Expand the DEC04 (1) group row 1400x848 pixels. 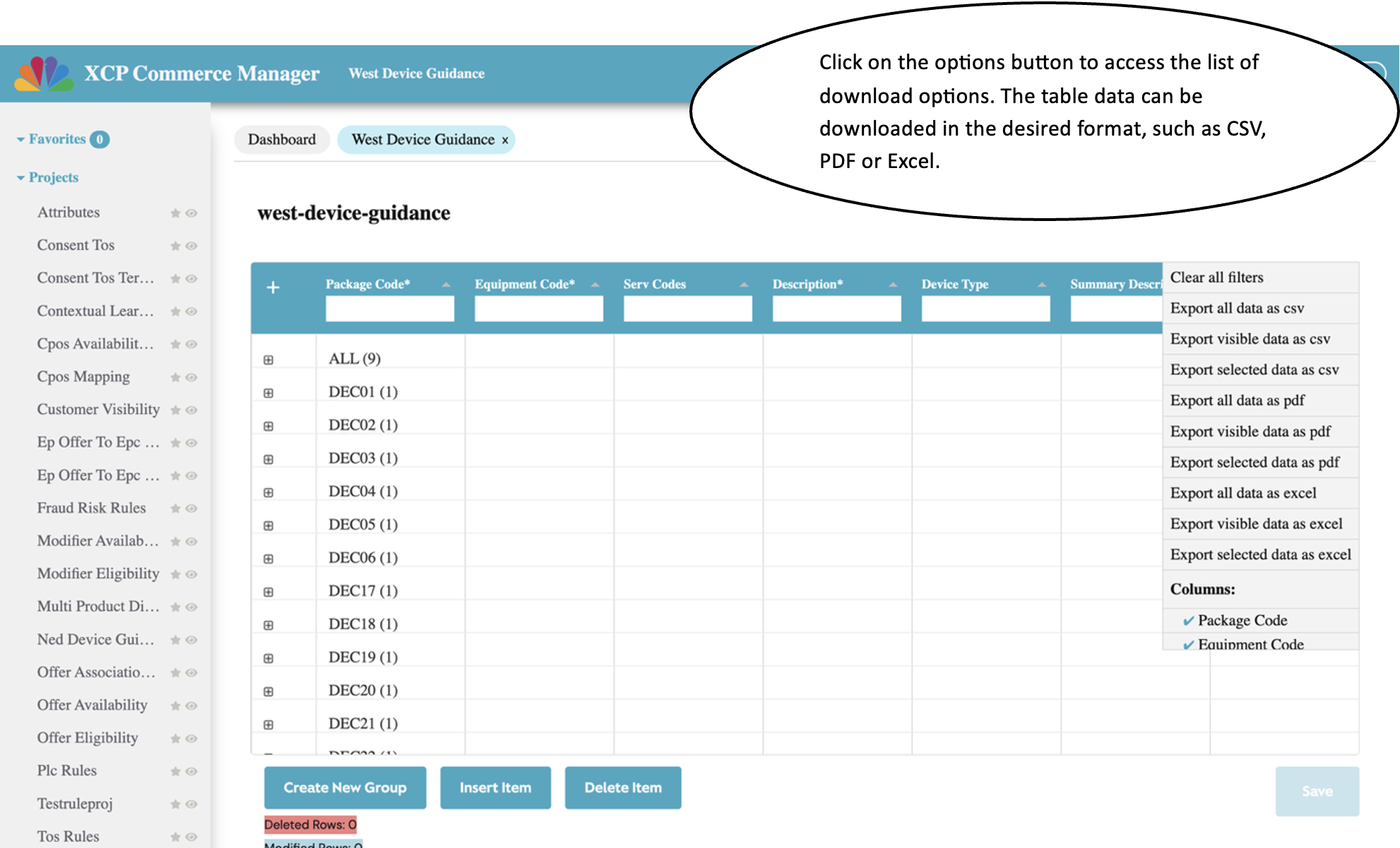268,492
